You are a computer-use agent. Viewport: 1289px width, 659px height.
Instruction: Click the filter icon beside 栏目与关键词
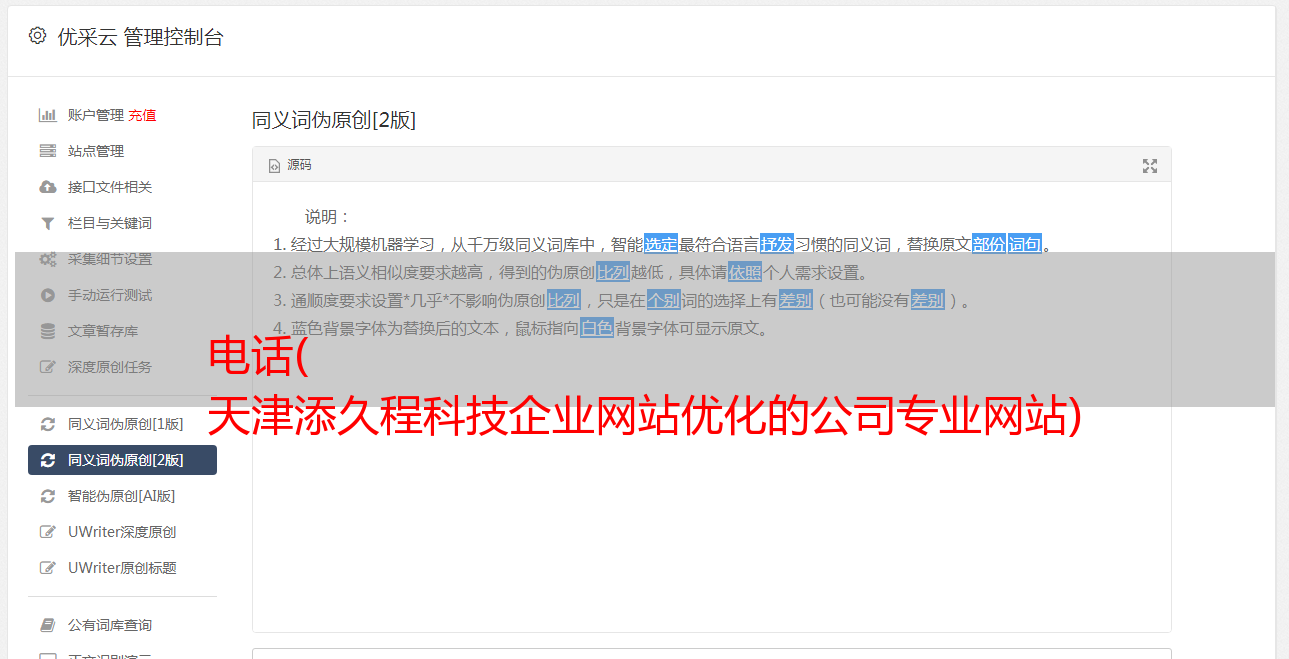pyautogui.click(x=47, y=223)
